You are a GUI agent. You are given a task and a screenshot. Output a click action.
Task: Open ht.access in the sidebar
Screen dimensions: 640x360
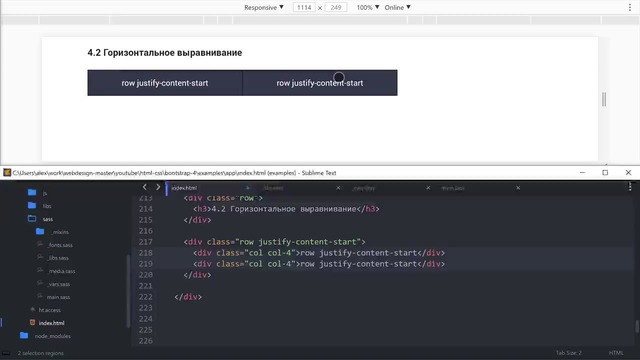[50, 310]
